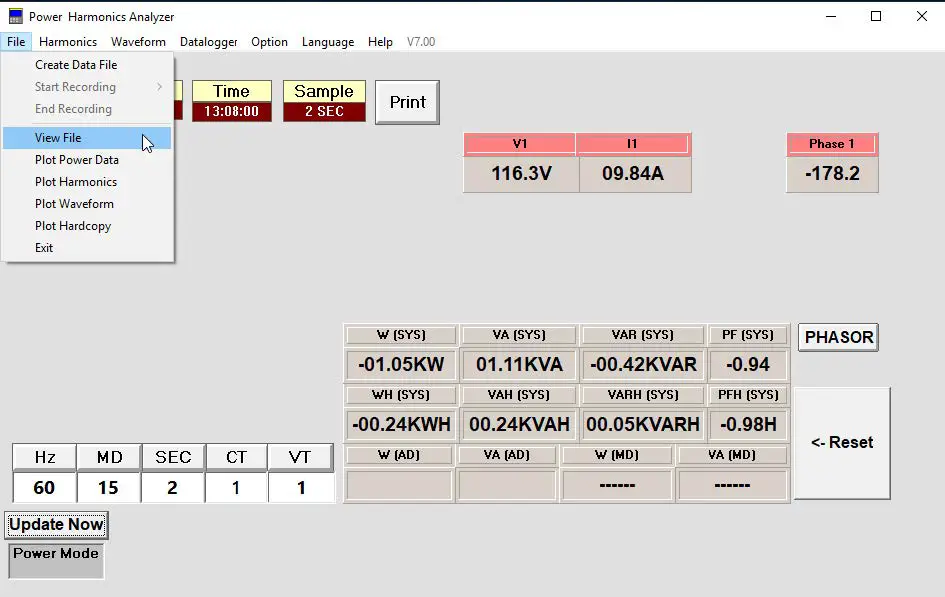Open the Option menu
Image resolution: width=945 pixels, height=597 pixels.
[x=269, y=41]
